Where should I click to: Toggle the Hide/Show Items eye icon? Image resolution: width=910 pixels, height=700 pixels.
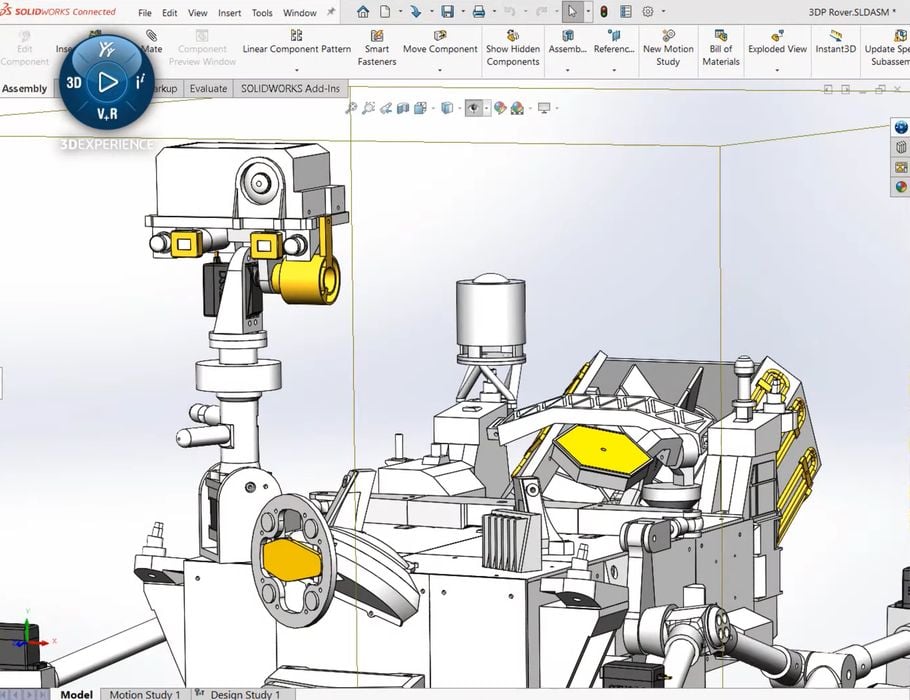click(474, 108)
